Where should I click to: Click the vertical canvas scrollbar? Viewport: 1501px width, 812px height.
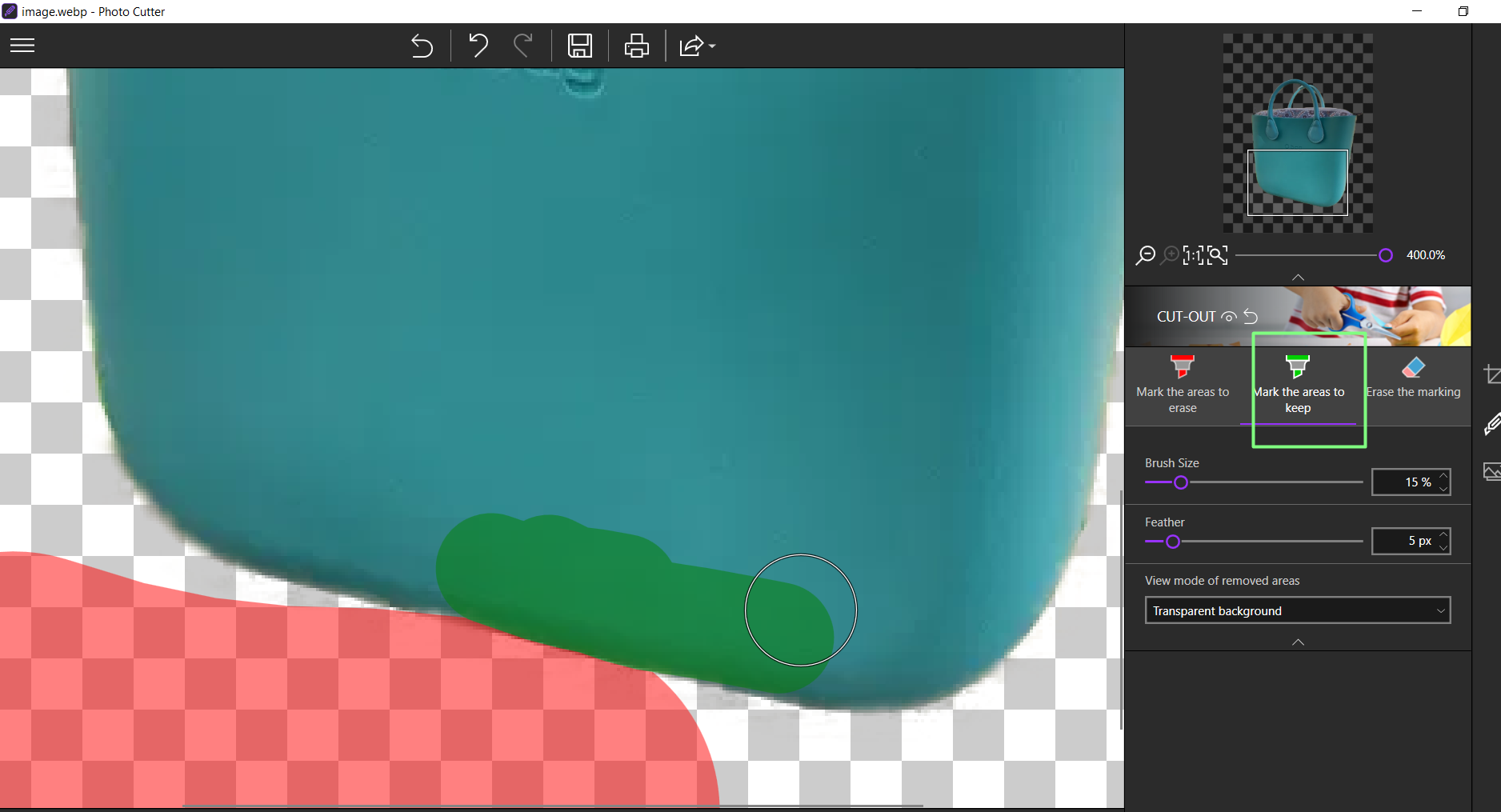[1121, 608]
